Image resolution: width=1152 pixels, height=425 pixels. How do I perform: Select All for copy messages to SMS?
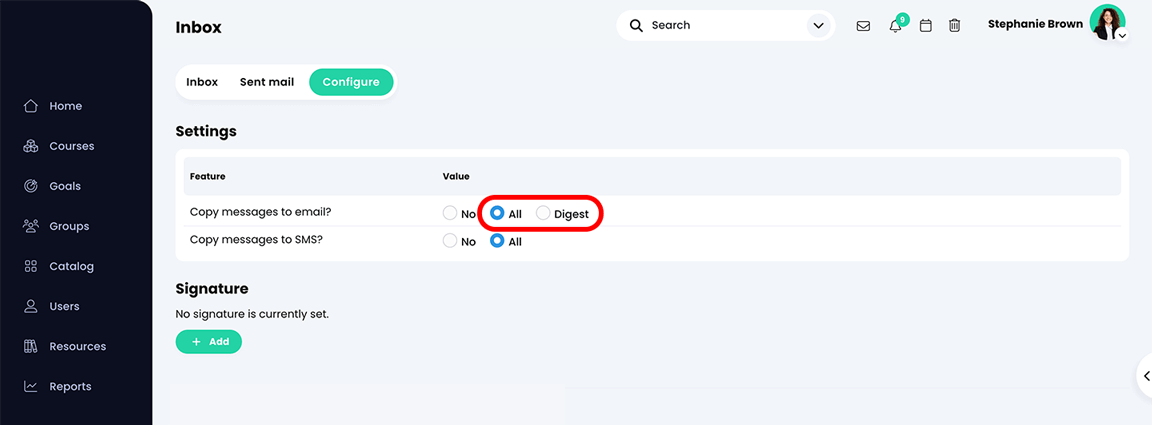pos(497,240)
